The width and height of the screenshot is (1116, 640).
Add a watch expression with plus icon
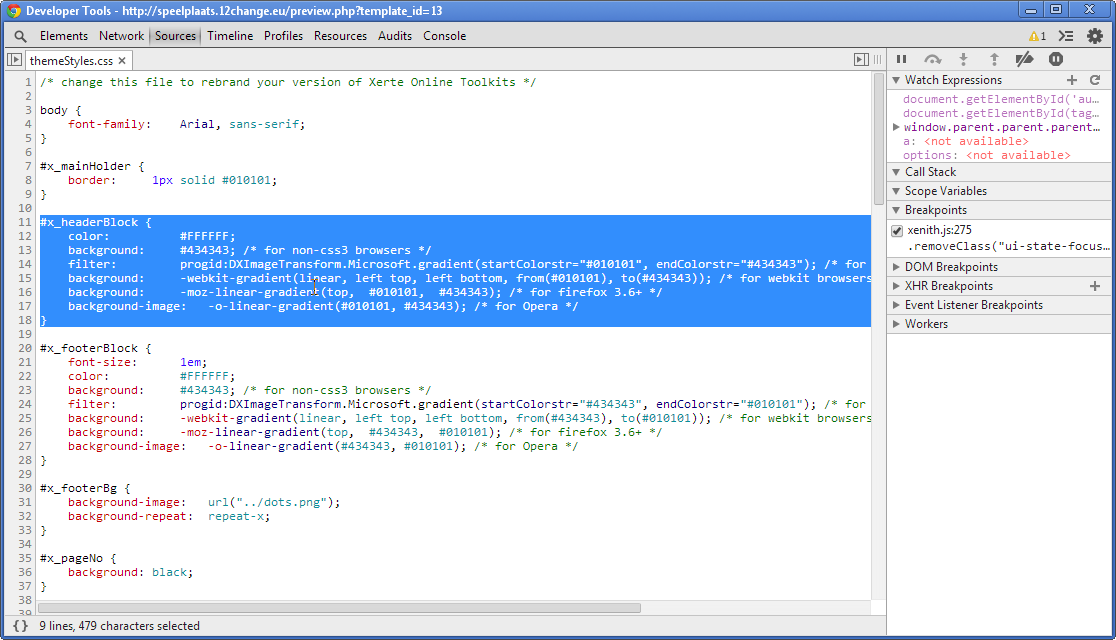(1072, 80)
